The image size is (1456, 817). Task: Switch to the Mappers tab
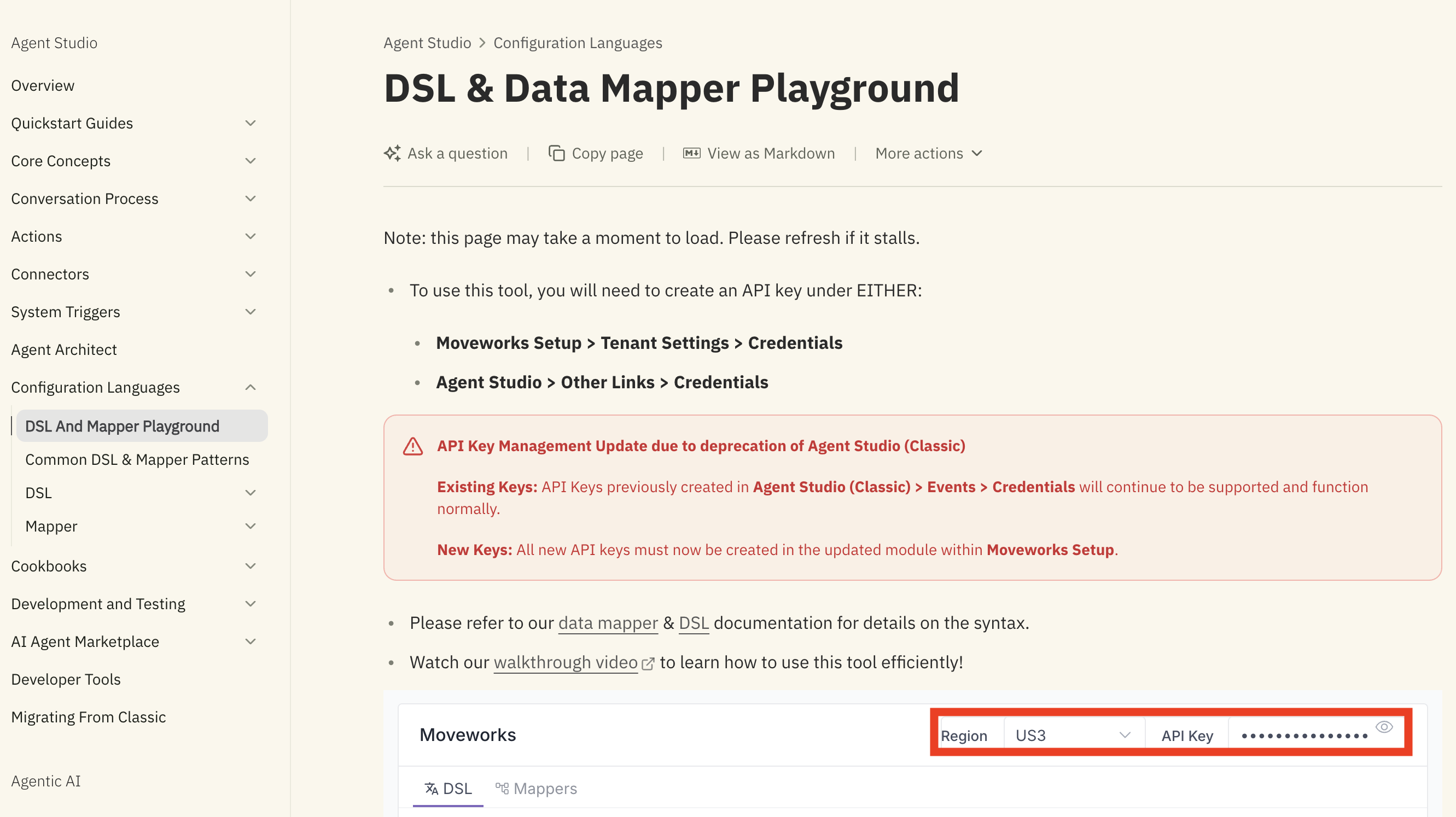[x=536, y=788]
